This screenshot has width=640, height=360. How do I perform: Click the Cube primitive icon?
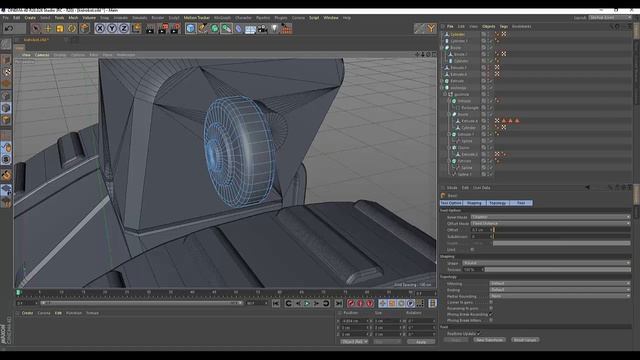click(190, 28)
